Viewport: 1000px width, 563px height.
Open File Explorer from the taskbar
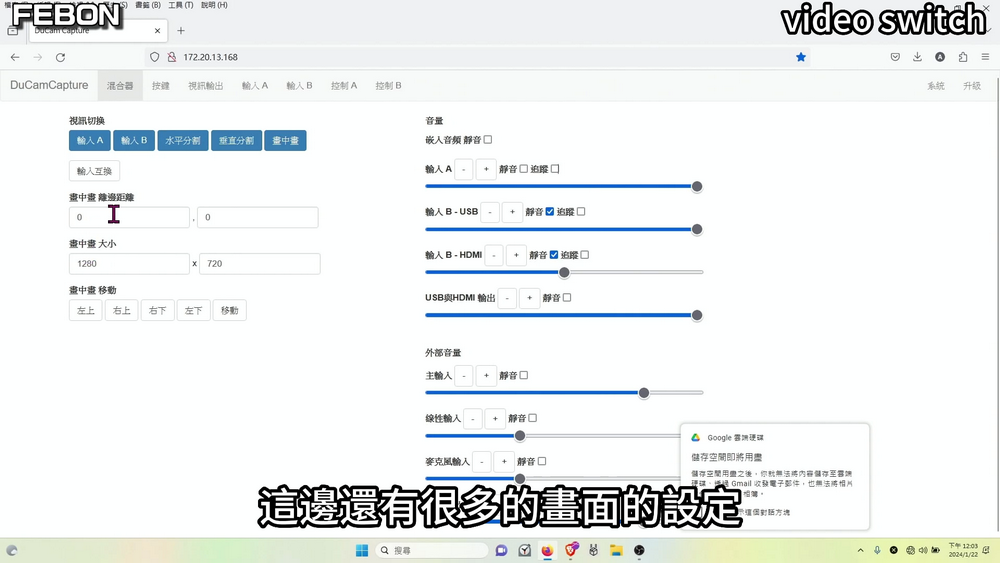coord(616,550)
